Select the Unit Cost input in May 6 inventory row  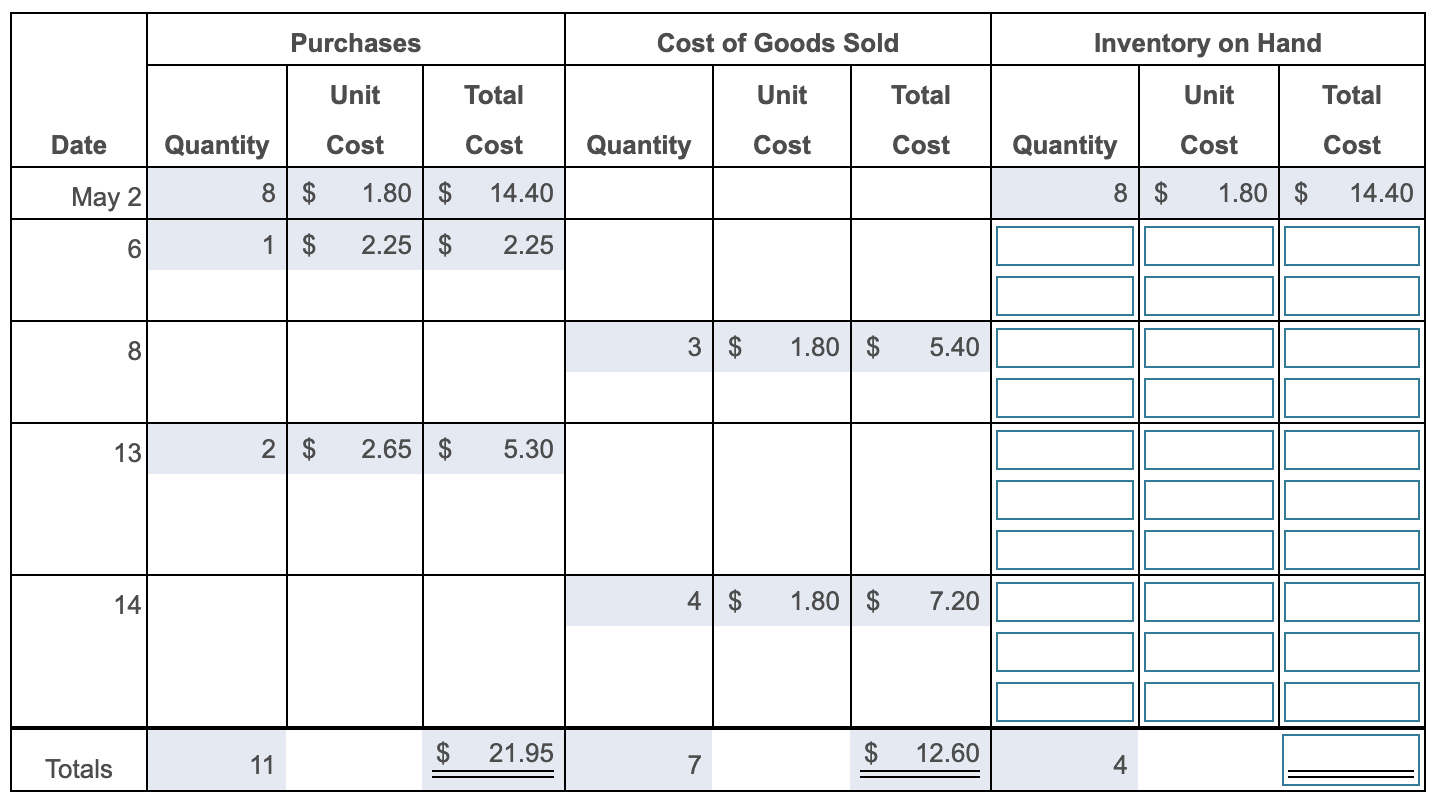[1208, 245]
